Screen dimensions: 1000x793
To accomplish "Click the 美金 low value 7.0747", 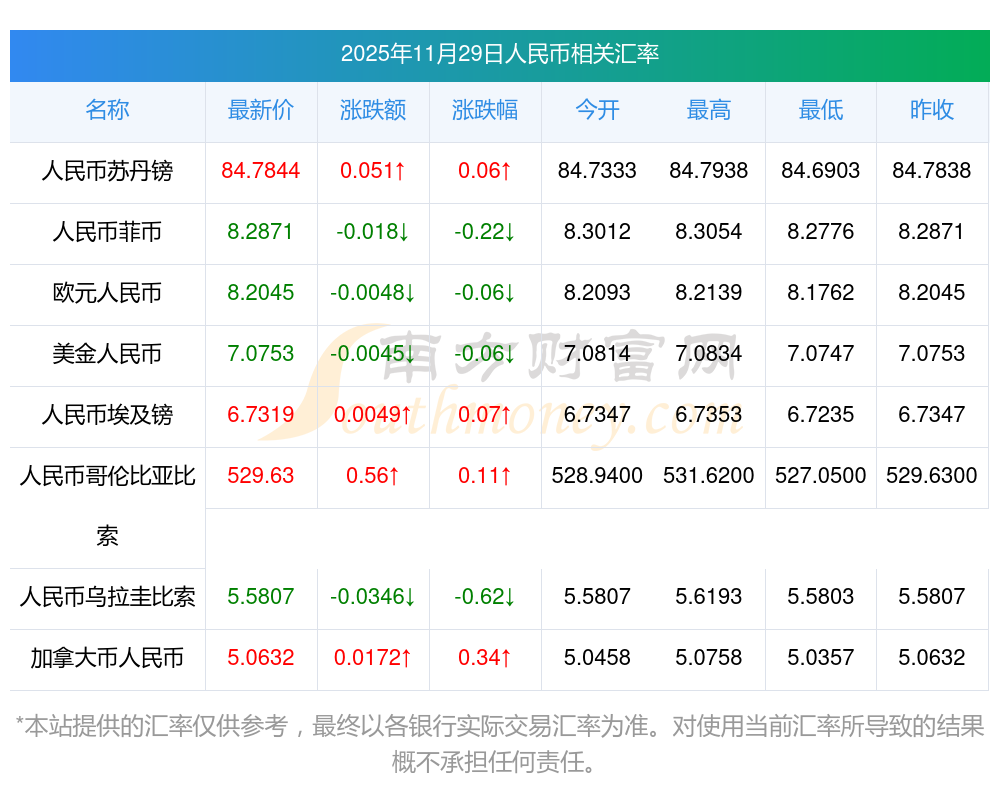I will point(821,353).
